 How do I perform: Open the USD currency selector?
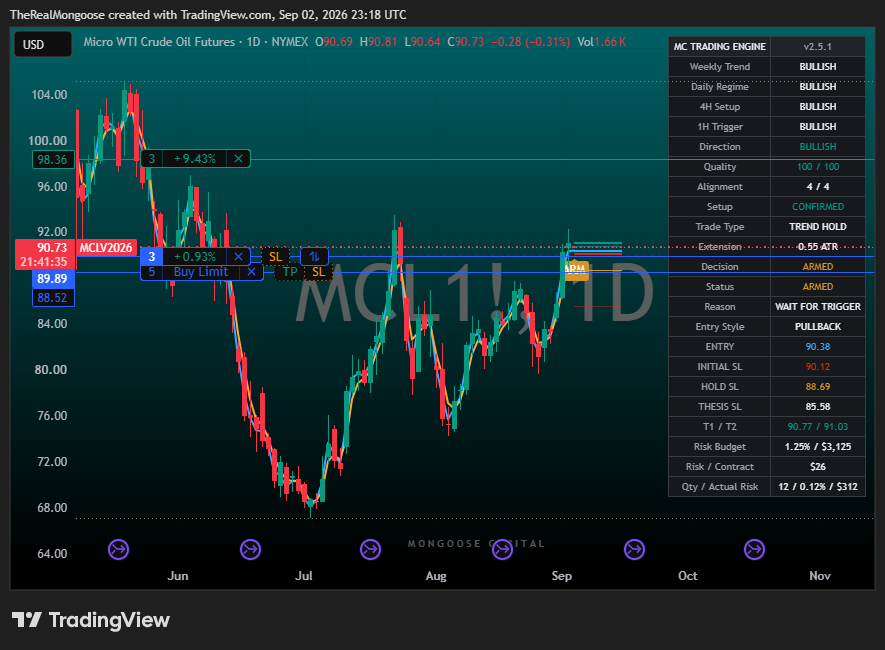click(43, 44)
